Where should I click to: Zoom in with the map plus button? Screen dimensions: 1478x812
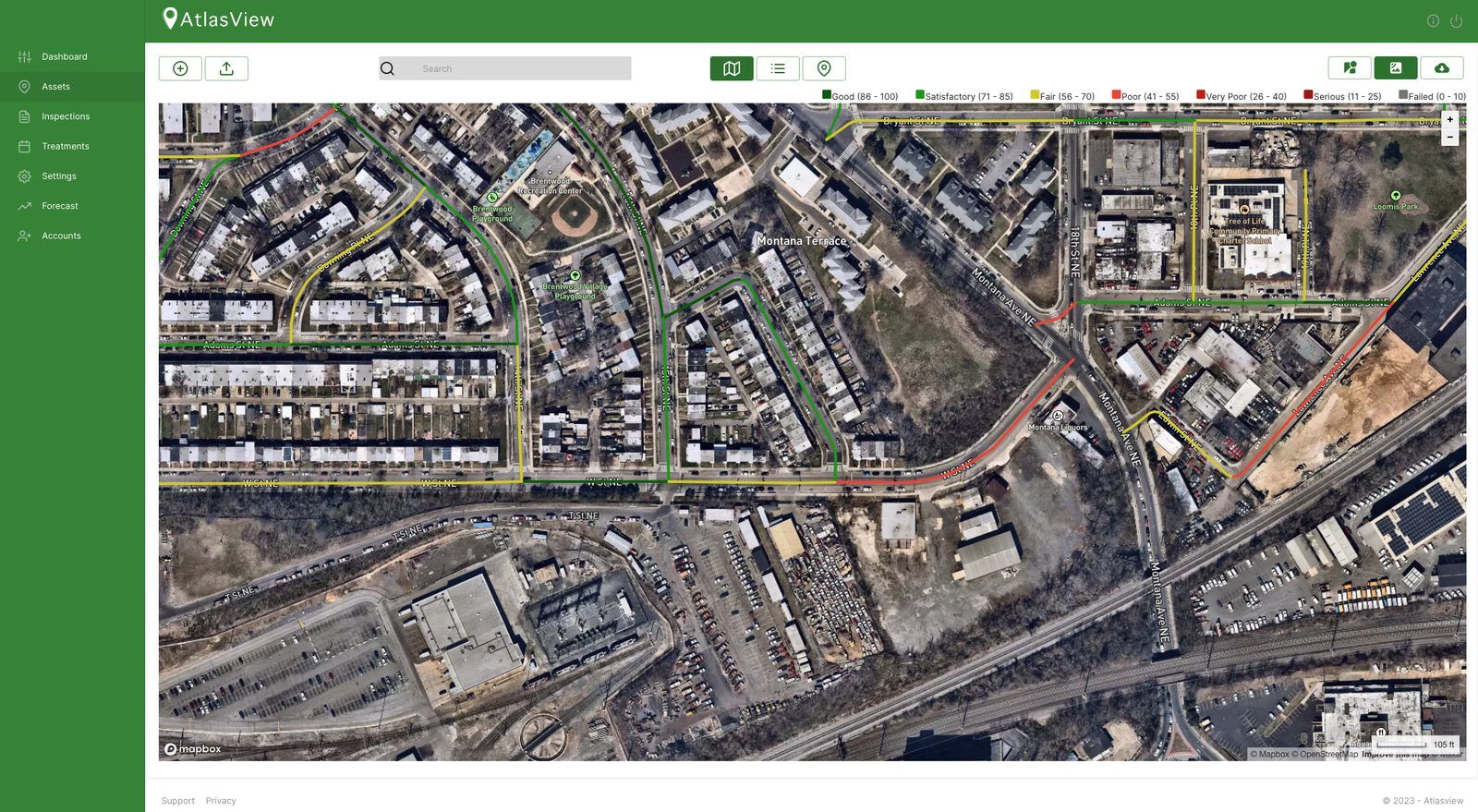[1450, 120]
